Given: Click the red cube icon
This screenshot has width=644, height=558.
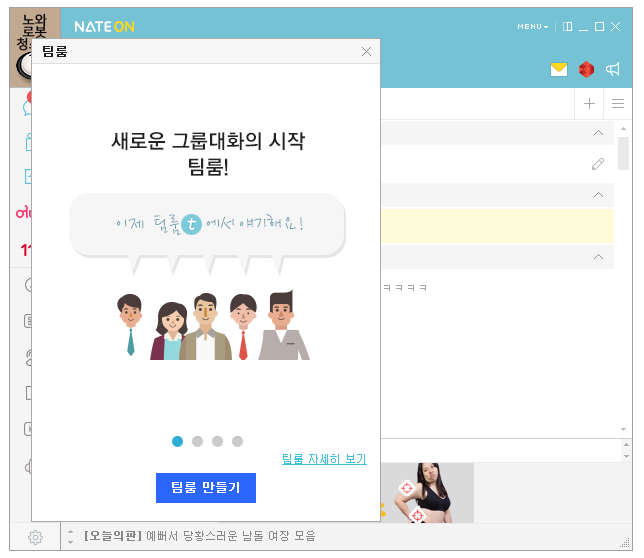Looking at the screenshot, I should (x=586, y=69).
